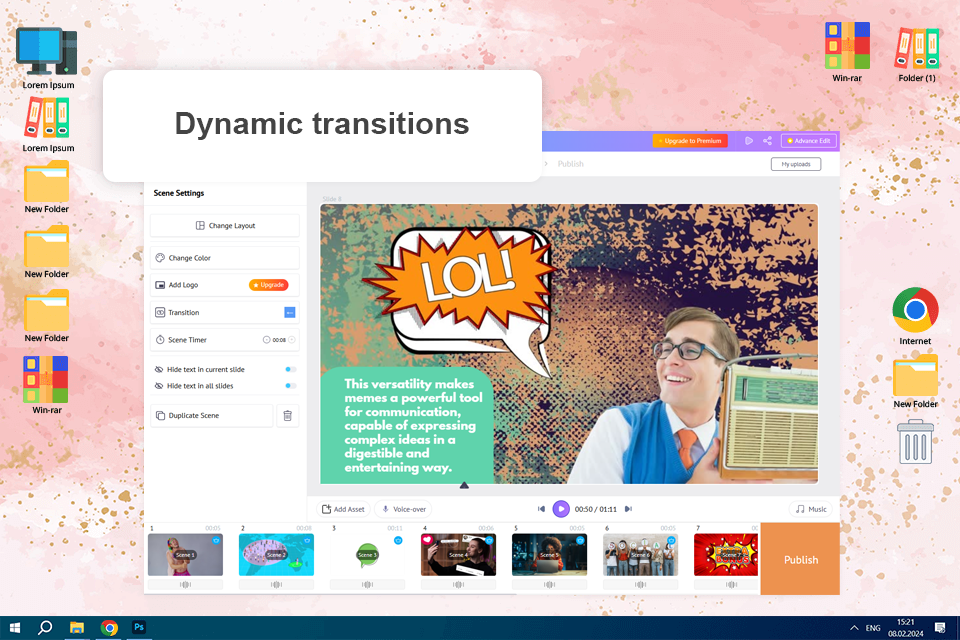Screen dimensions: 960x640
Task: Click the blue transition preview swatch
Action: tap(290, 312)
